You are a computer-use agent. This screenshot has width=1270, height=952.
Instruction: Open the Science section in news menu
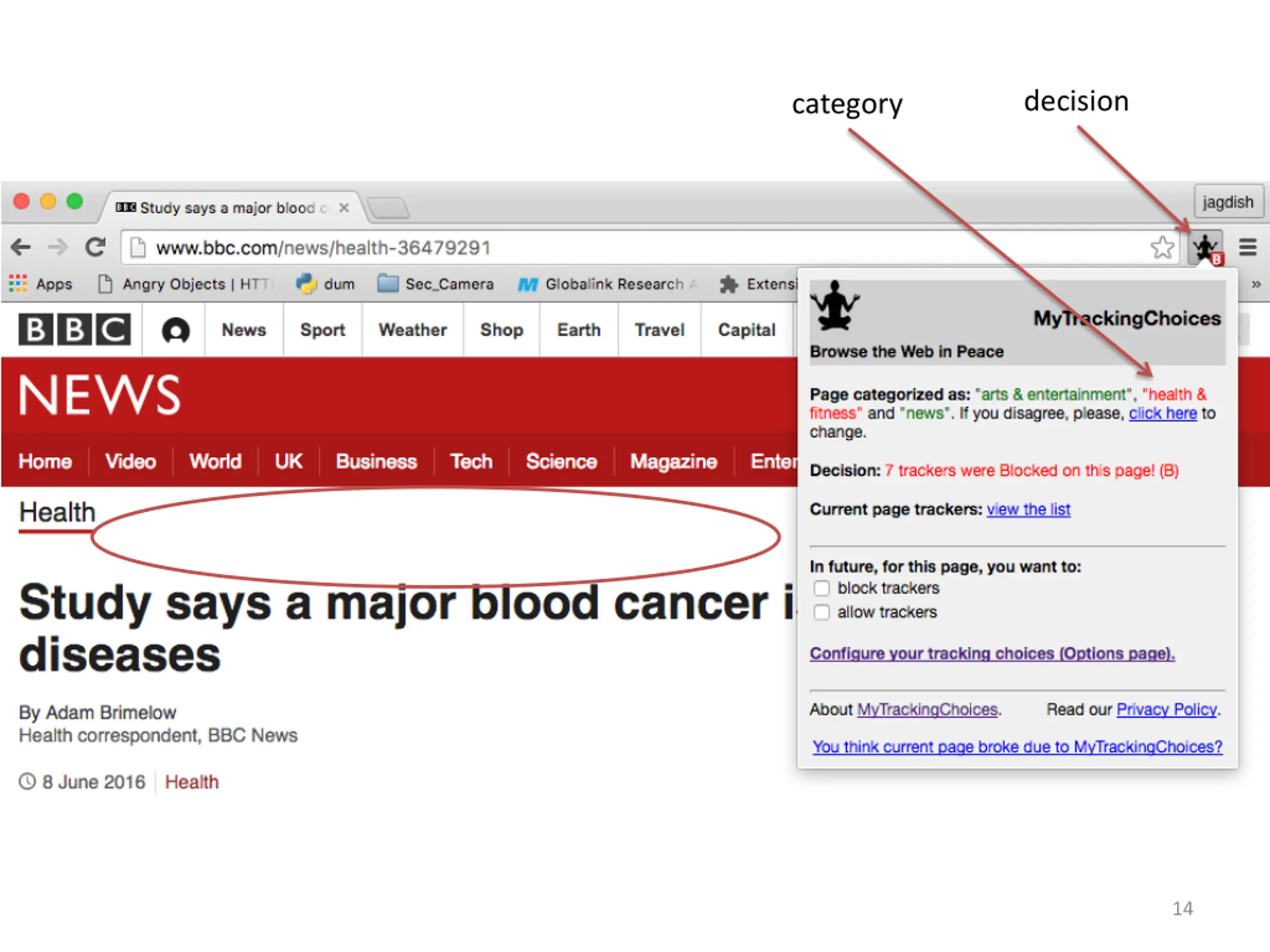coord(562,461)
